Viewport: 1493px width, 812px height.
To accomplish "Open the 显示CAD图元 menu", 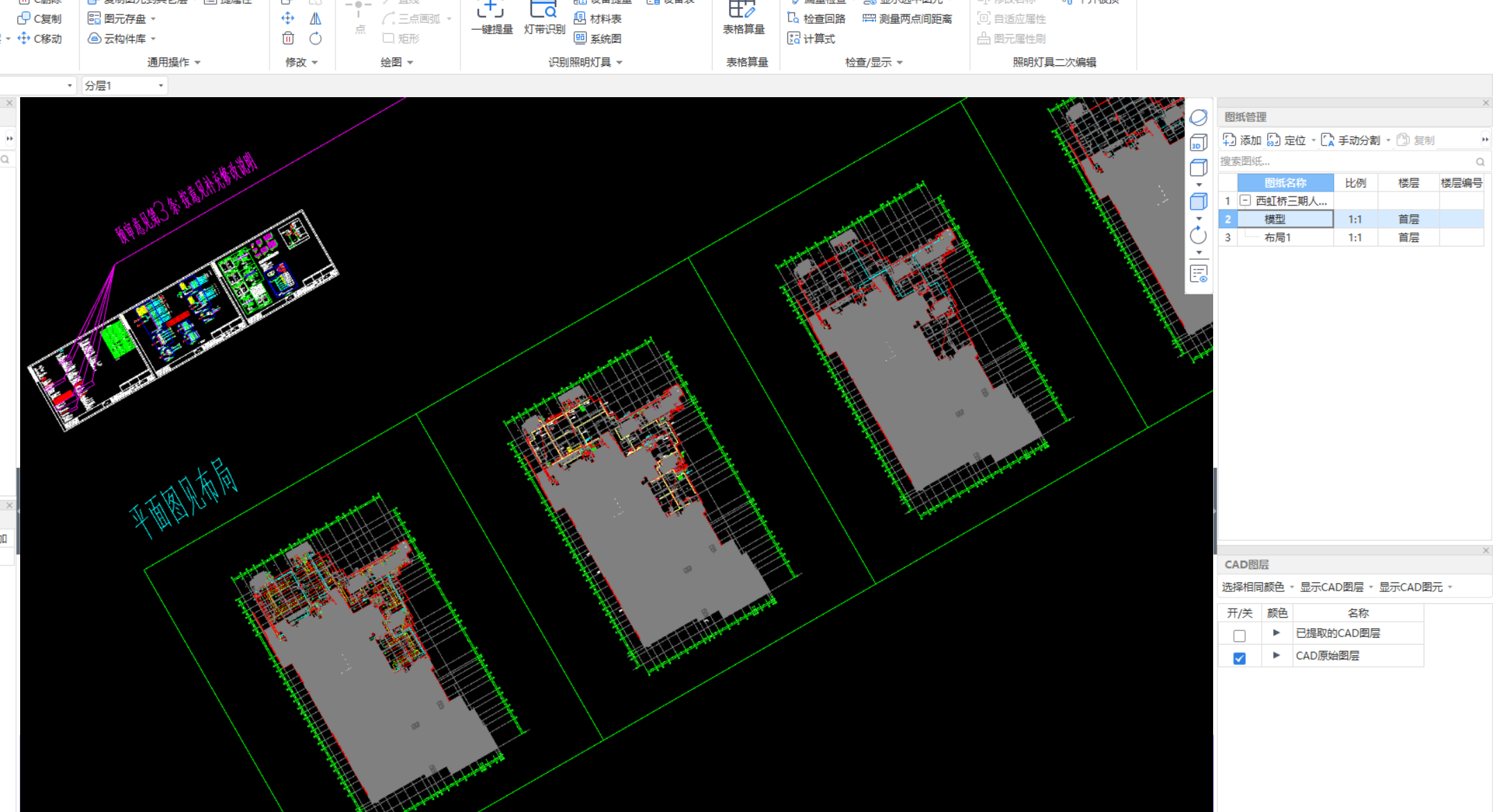I will pyautogui.click(x=1416, y=587).
